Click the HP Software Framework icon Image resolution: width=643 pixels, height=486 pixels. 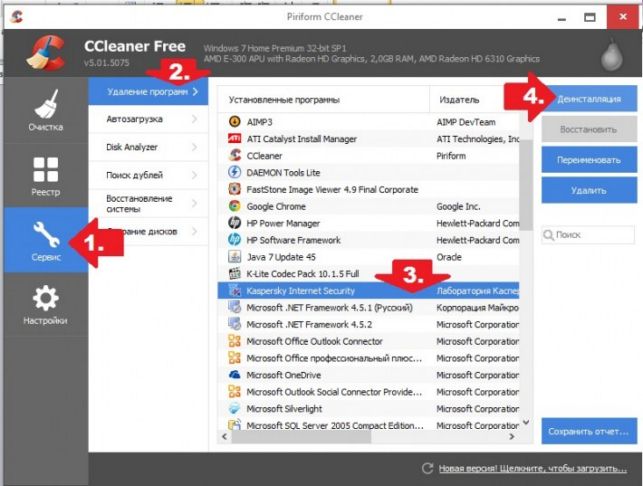click(x=235, y=240)
